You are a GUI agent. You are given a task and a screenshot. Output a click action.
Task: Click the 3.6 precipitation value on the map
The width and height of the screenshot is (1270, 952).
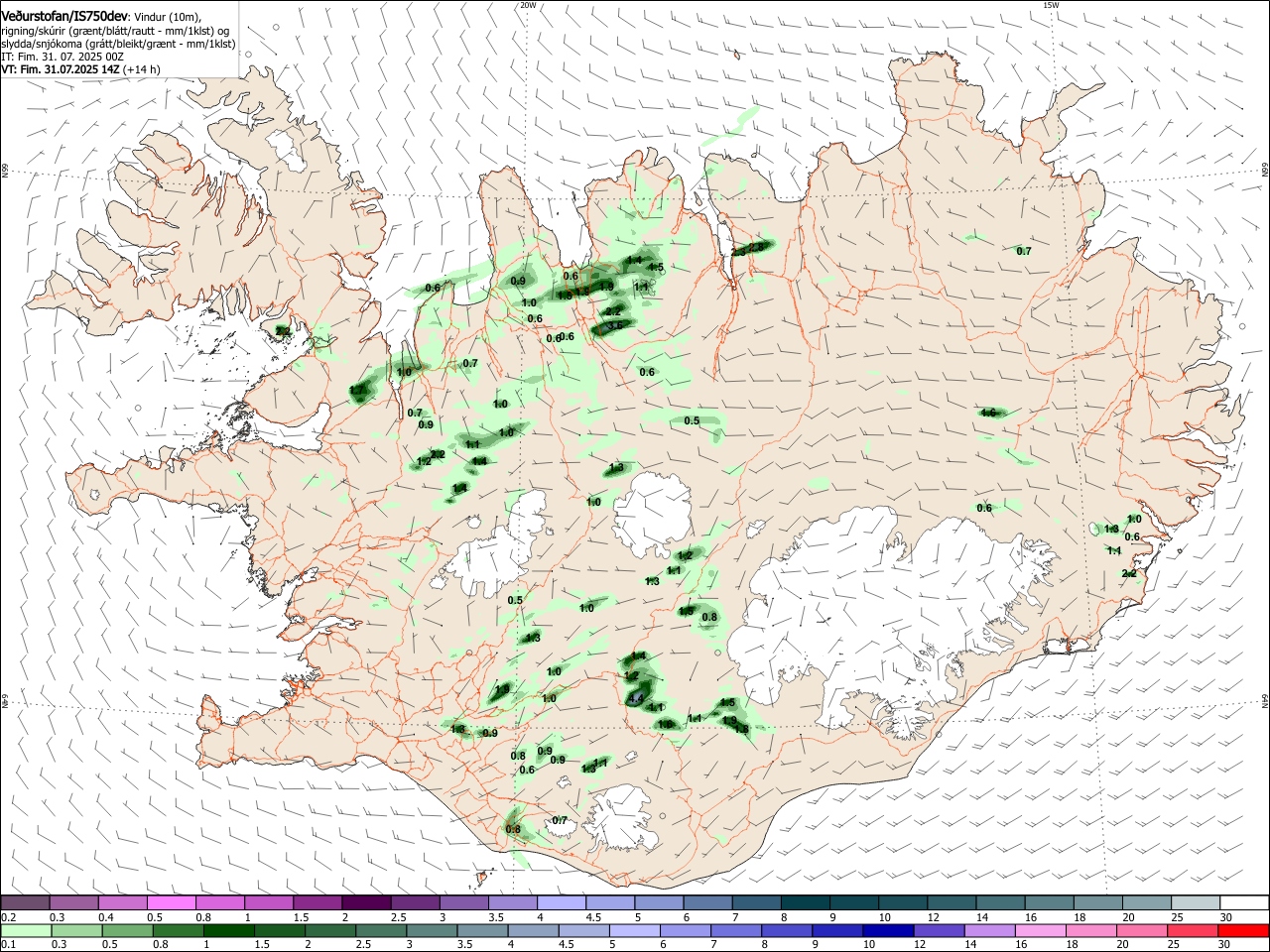[615, 325]
